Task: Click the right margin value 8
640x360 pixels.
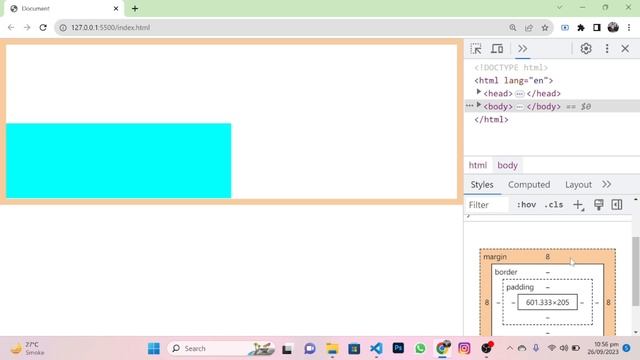Action: point(609,302)
